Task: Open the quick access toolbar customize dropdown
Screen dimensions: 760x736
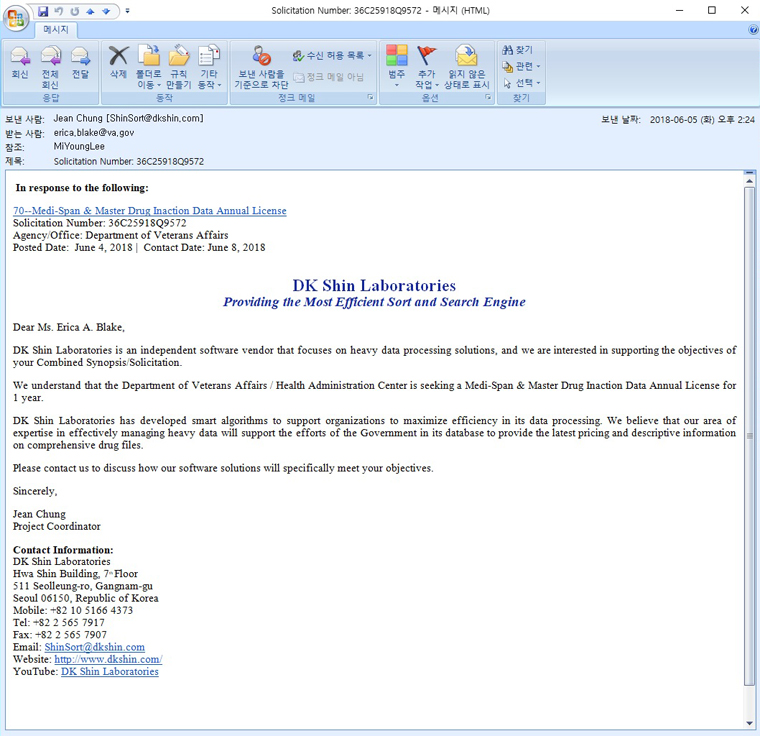Action: click(127, 11)
